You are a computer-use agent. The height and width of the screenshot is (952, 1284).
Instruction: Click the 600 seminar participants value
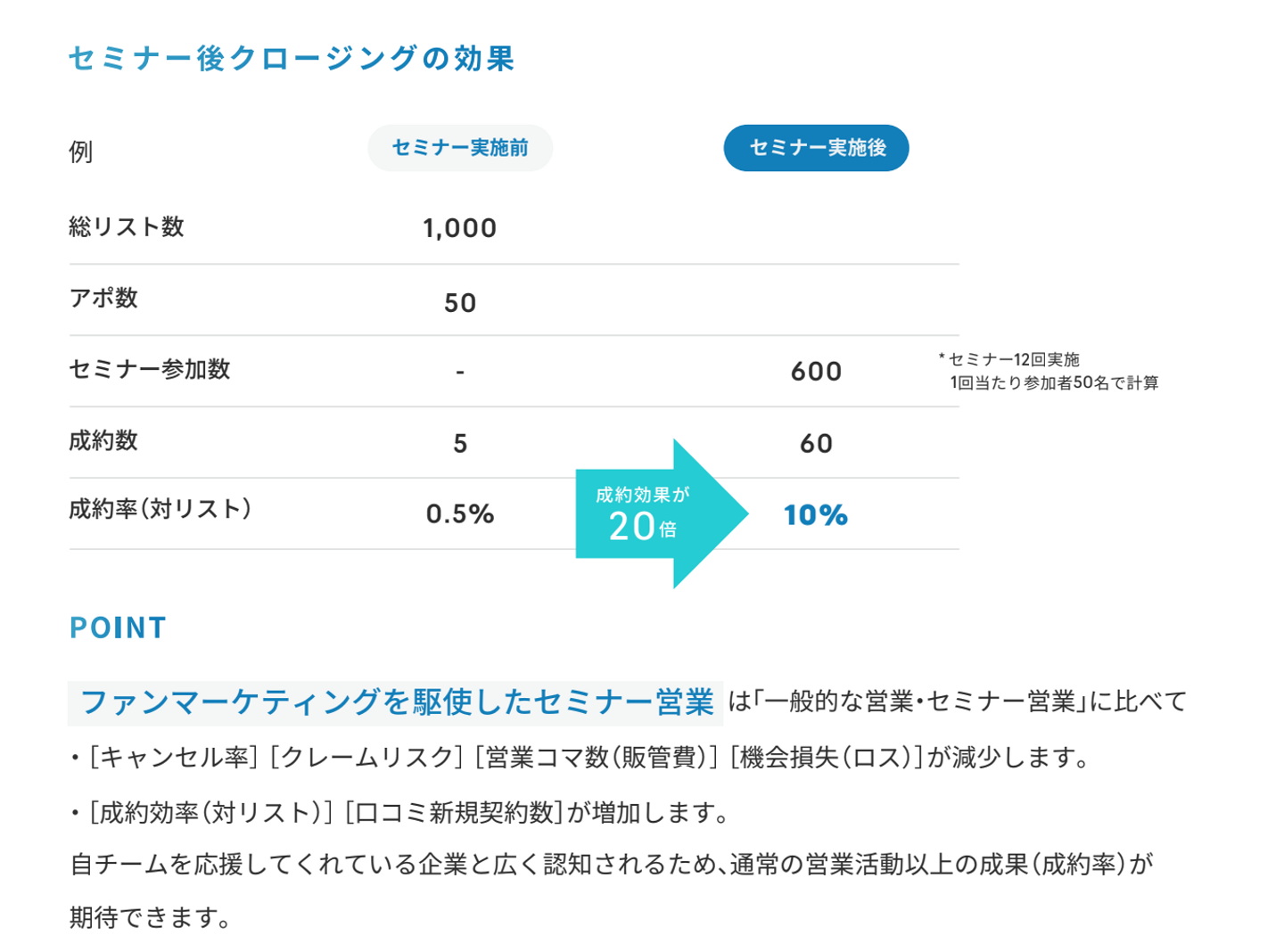click(816, 372)
